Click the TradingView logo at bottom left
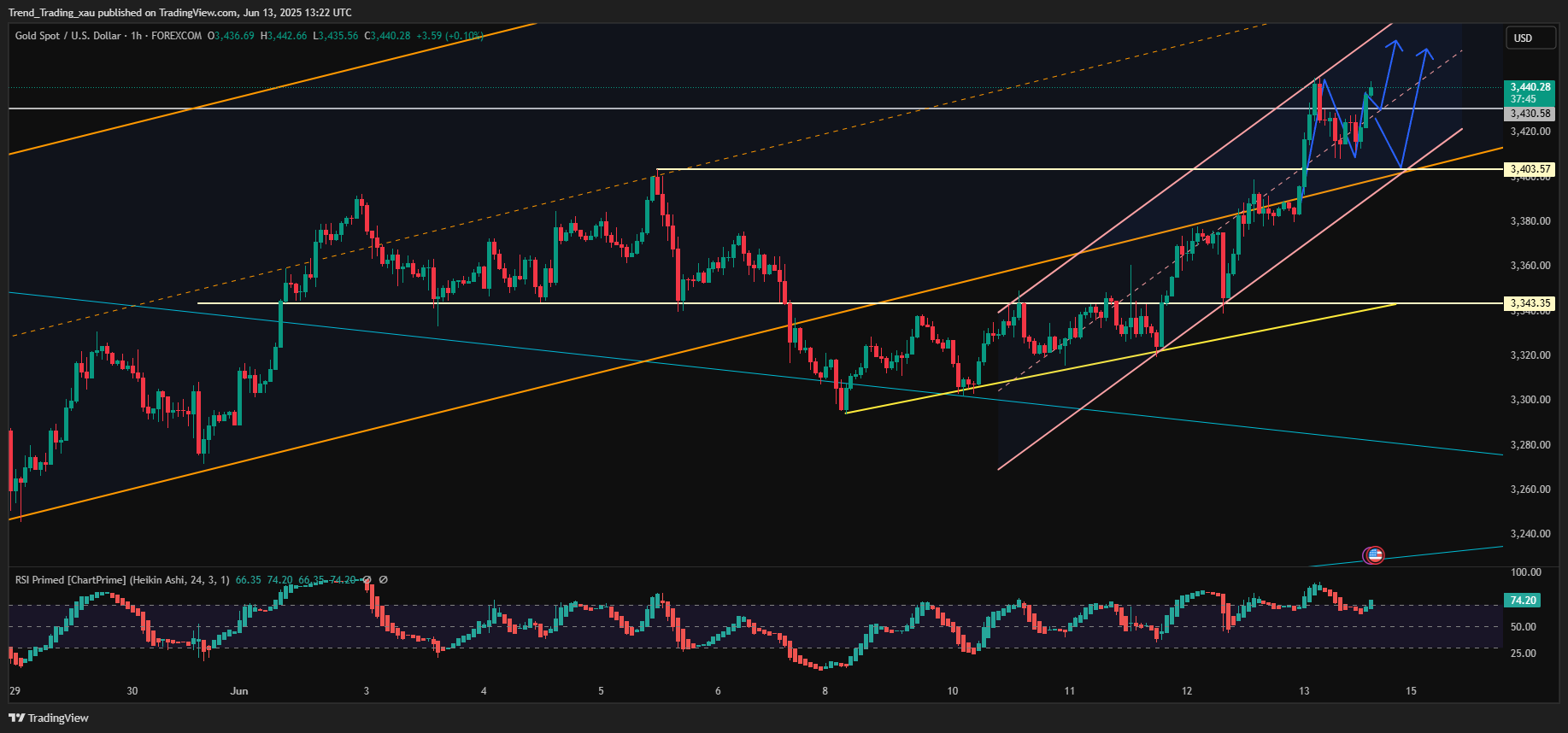Image resolution: width=1568 pixels, height=733 pixels. pos(49,718)
